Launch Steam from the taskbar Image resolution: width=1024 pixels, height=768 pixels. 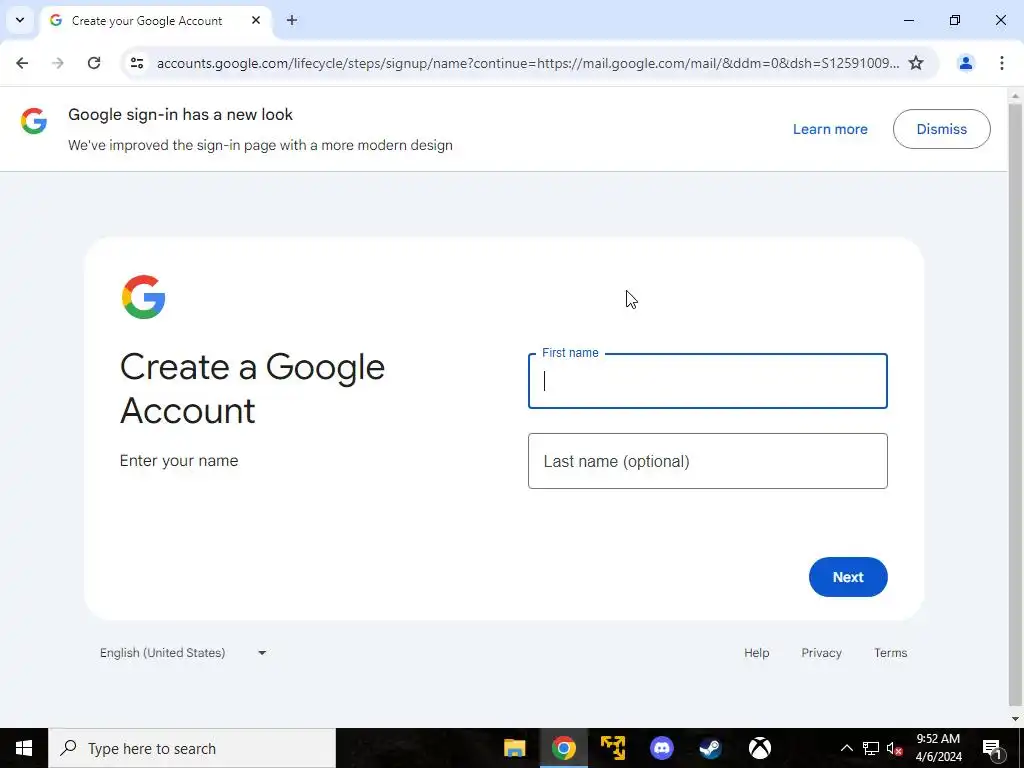[711, 748]
